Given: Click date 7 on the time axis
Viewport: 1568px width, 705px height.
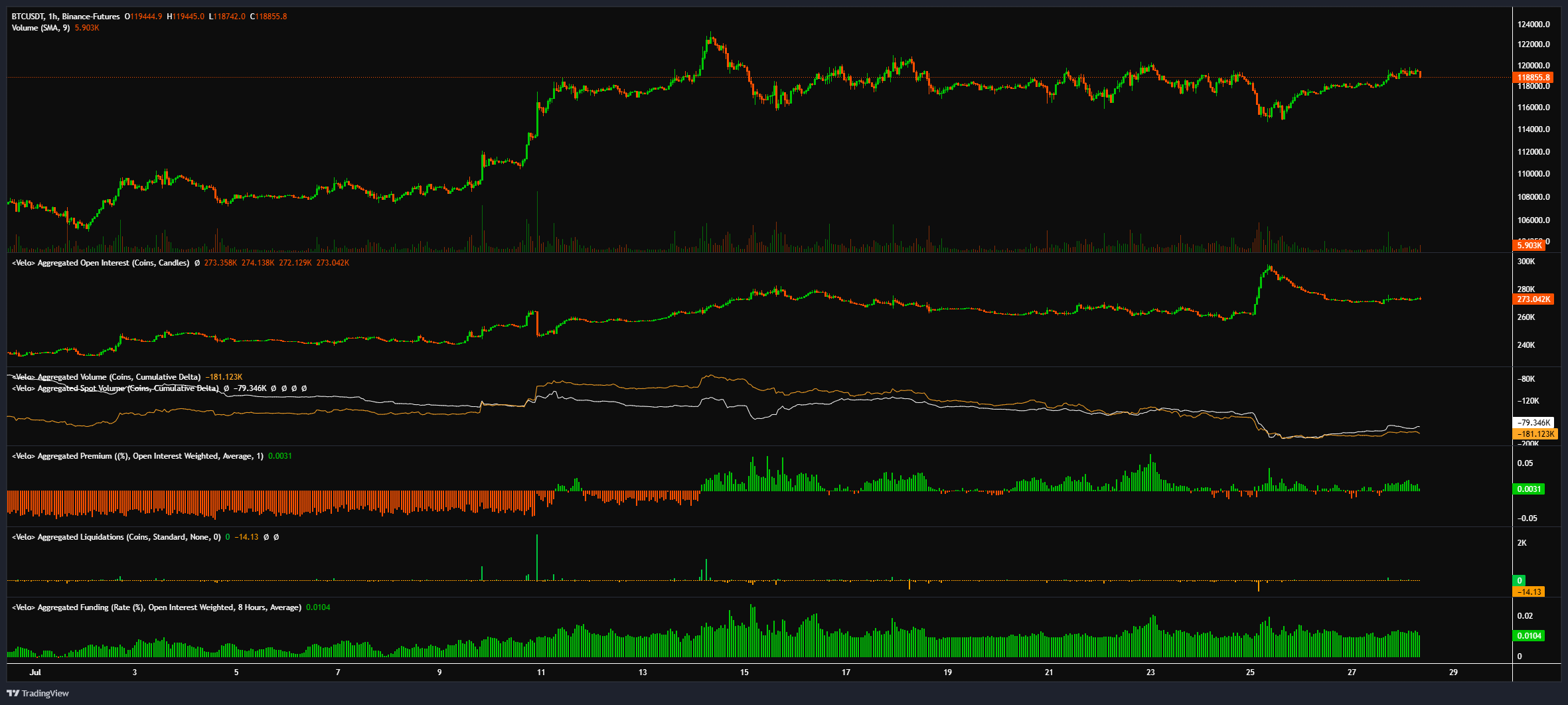Looking at the screenshot, I should click(x=338, y=672).
